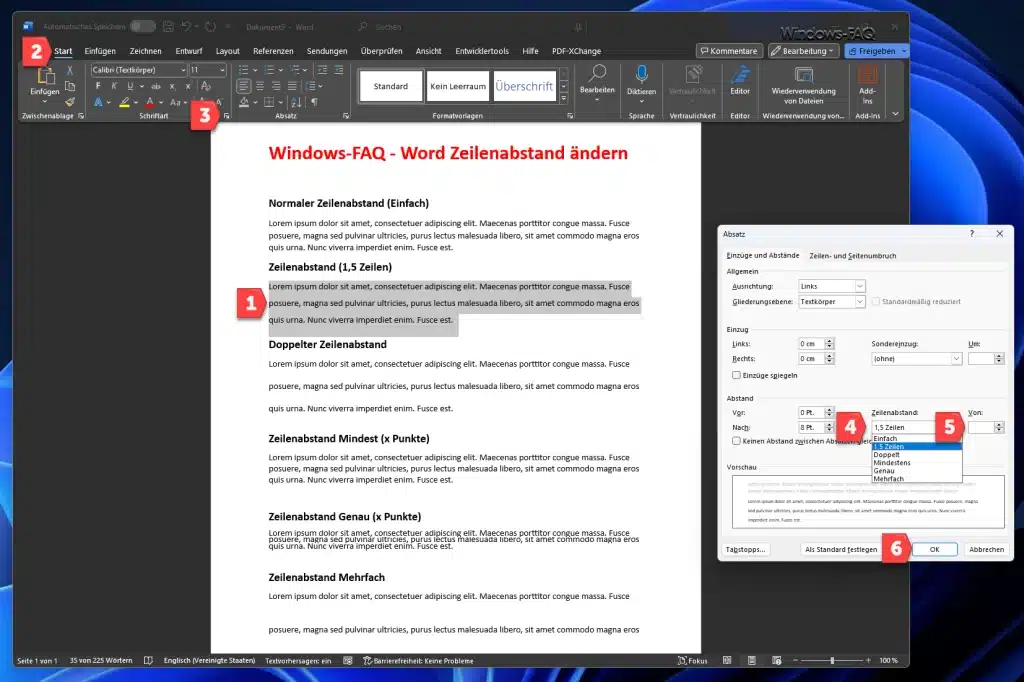
Task: Click Wiederverwendung von Dateien icon
Action: 803,74
